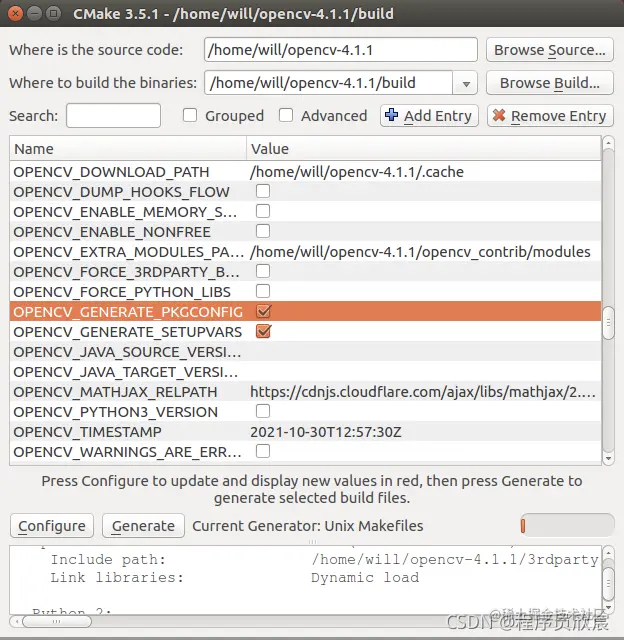This screenshot has width=624, height=640.
Task: Open the build binaries path dropdown arrow
Action: click(466, 83)
